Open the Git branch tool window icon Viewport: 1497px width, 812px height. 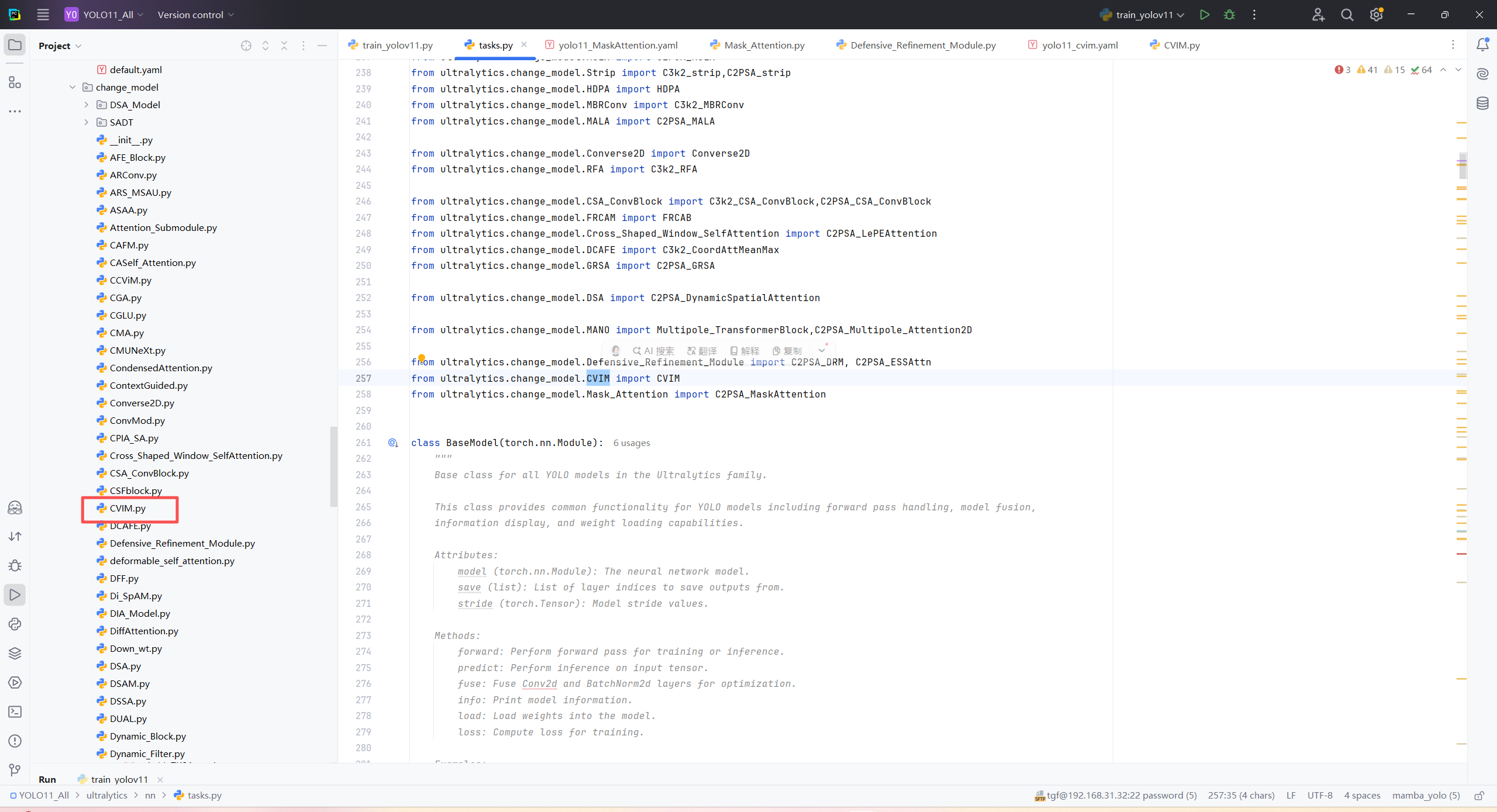(x=15, y=770)
